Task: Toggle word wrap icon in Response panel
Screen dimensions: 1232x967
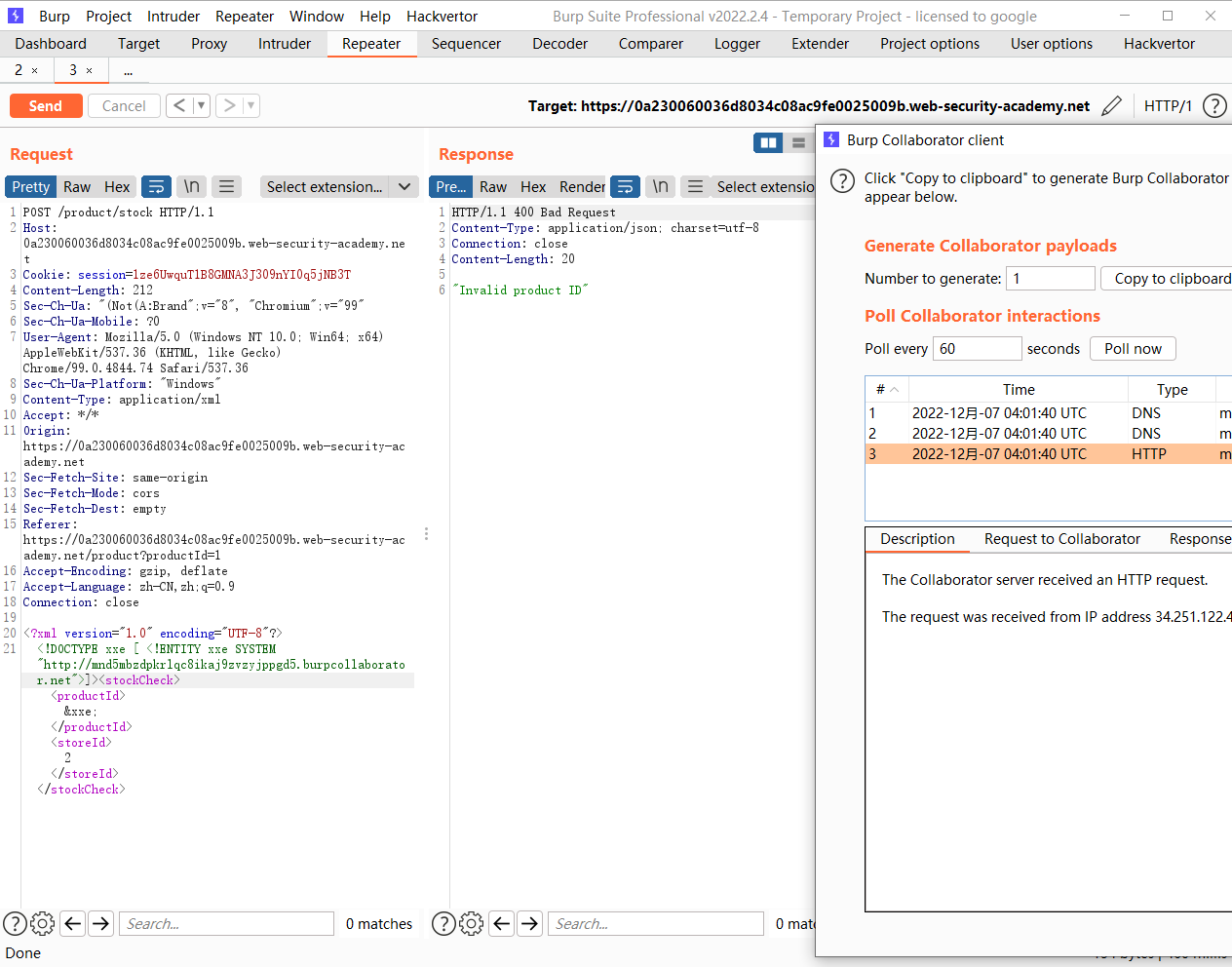Action: click(x=625, y=186)
